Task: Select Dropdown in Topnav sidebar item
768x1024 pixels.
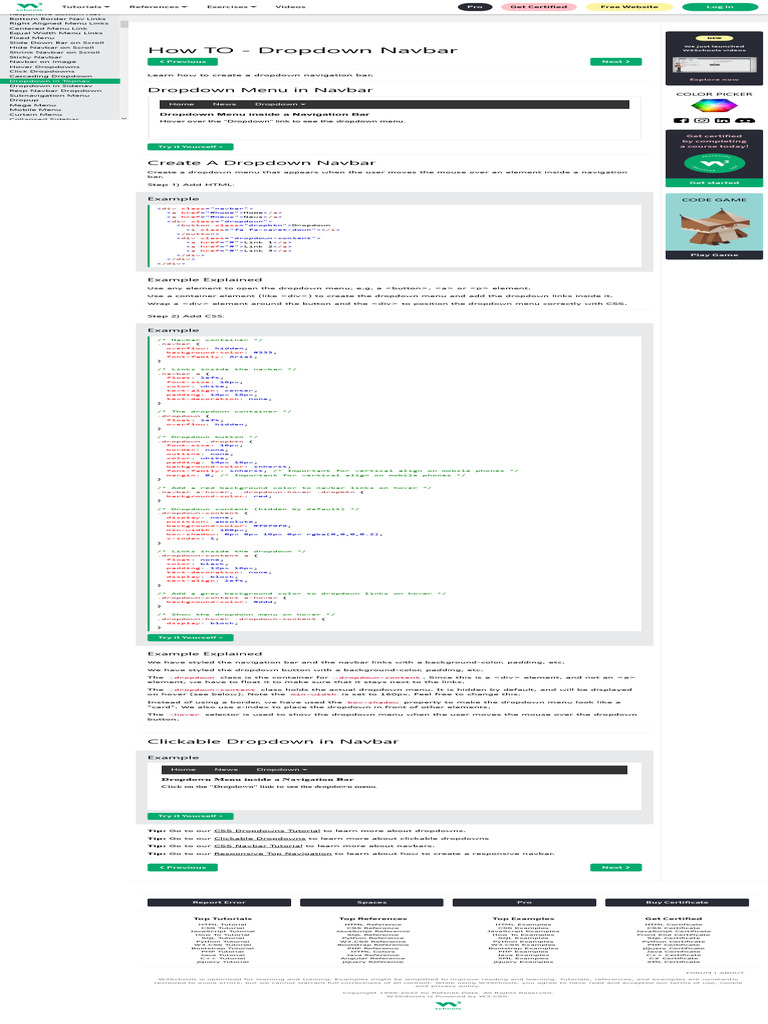Action: [60, 81]
